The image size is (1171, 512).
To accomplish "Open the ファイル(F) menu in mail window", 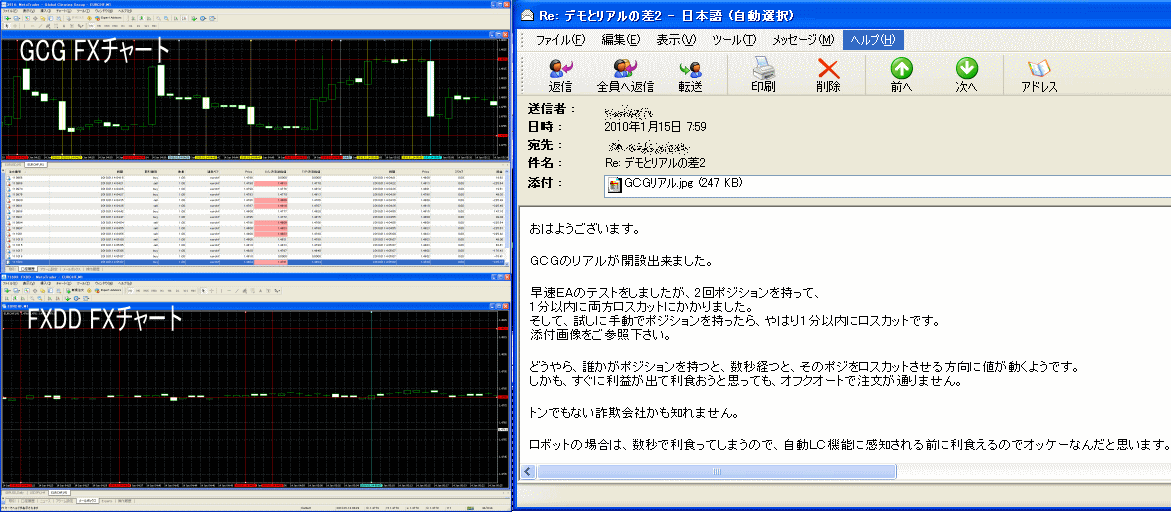I will [560, 40].
